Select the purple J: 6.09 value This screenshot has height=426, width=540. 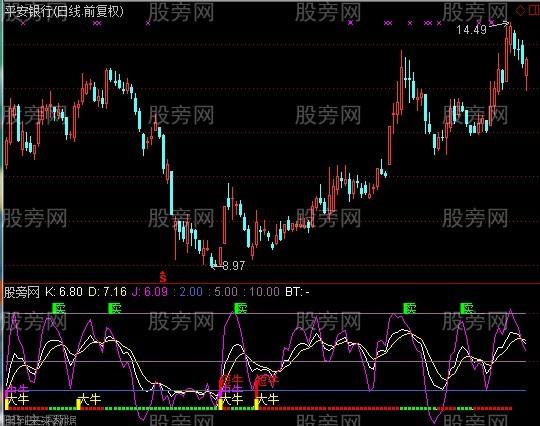point(150,292)
